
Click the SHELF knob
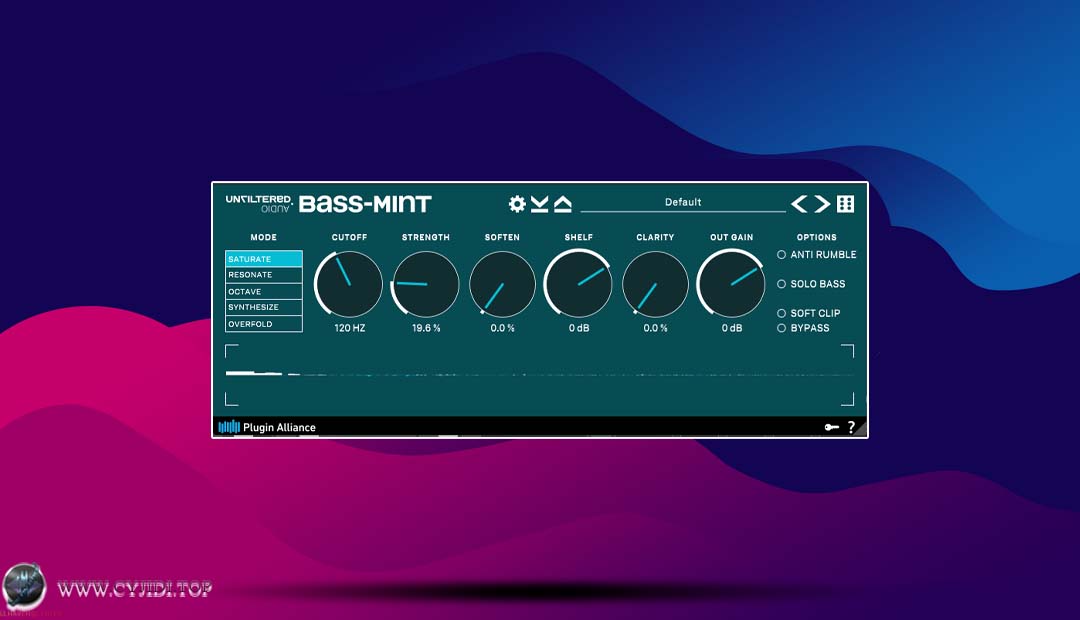coord(579,284)
